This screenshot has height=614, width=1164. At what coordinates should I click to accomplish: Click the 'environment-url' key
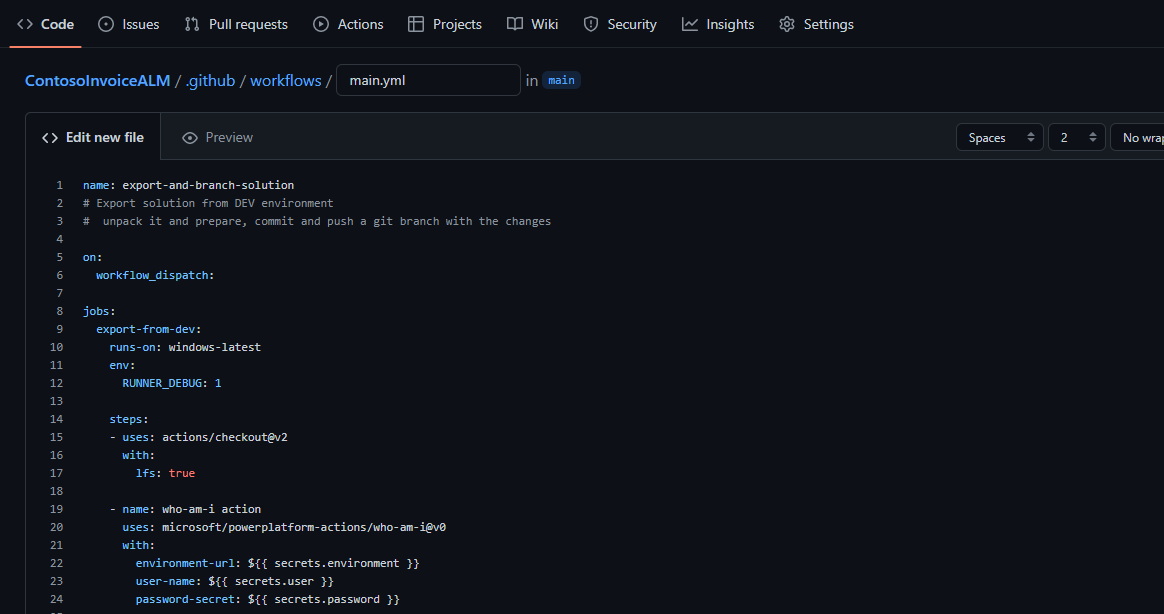pos(185,563)
